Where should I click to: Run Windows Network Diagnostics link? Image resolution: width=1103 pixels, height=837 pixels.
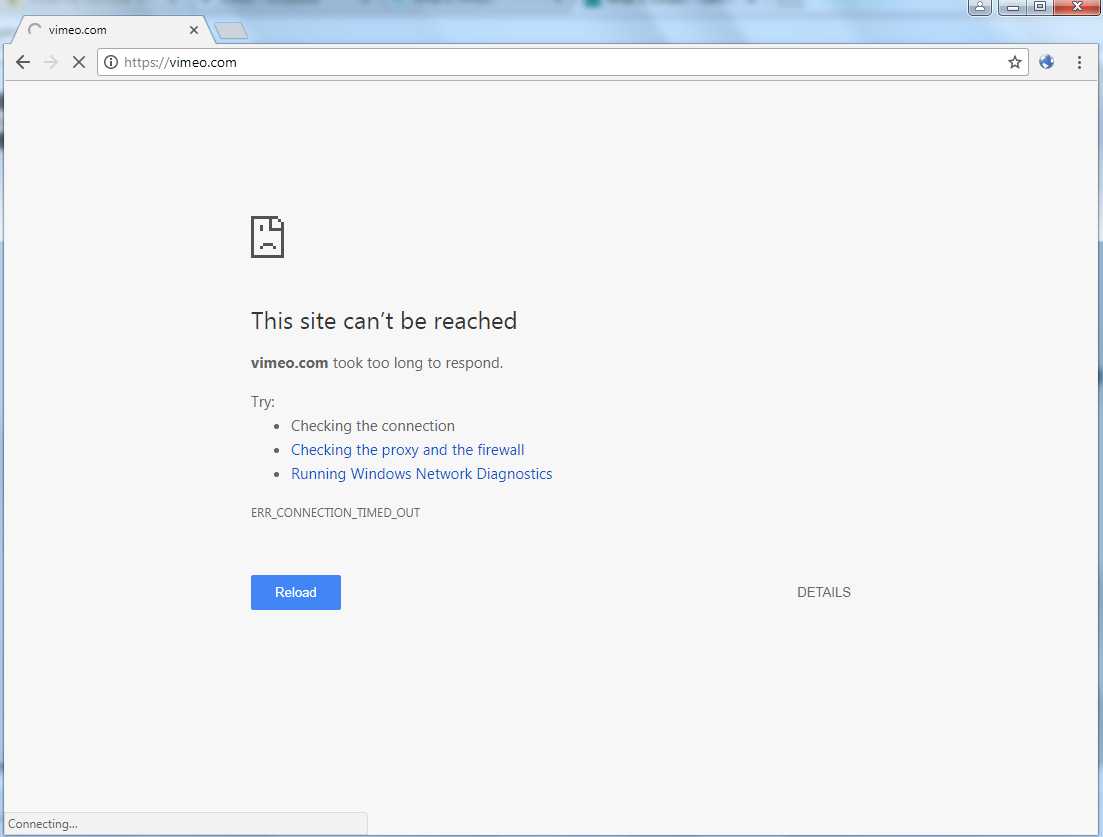click(421, 474)
